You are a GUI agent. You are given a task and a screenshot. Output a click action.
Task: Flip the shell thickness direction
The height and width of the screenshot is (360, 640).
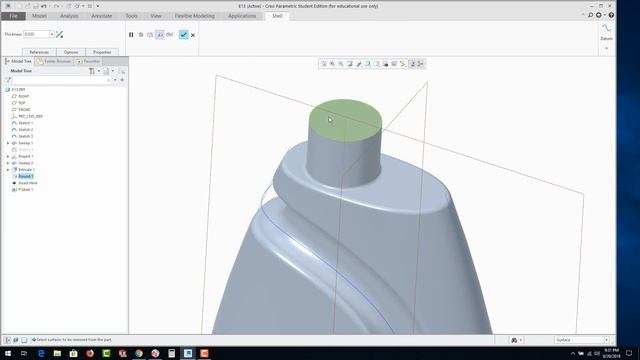tap(60, 34)
